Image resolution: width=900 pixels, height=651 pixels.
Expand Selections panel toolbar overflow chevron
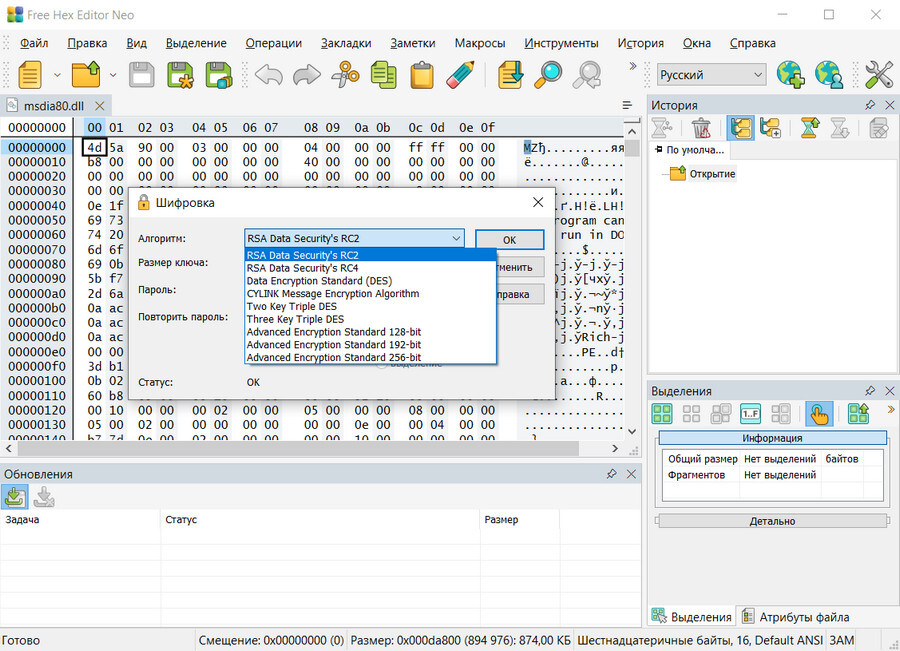891,409
